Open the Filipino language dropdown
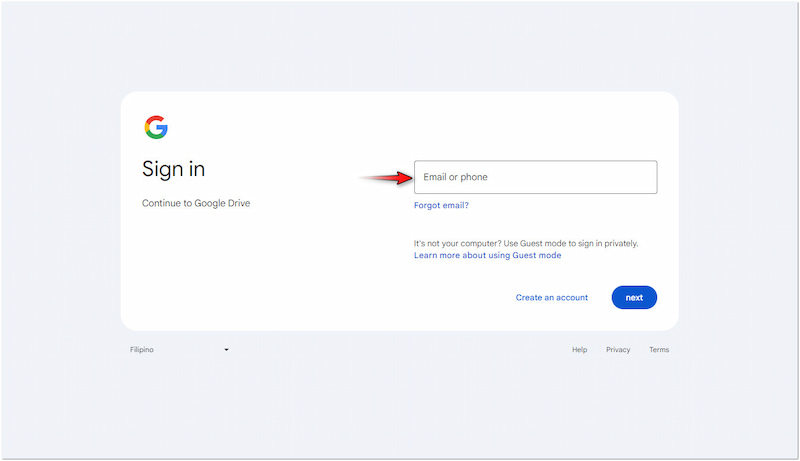The height and width of the screenshot is (461, 800). (x=179, y=350)
